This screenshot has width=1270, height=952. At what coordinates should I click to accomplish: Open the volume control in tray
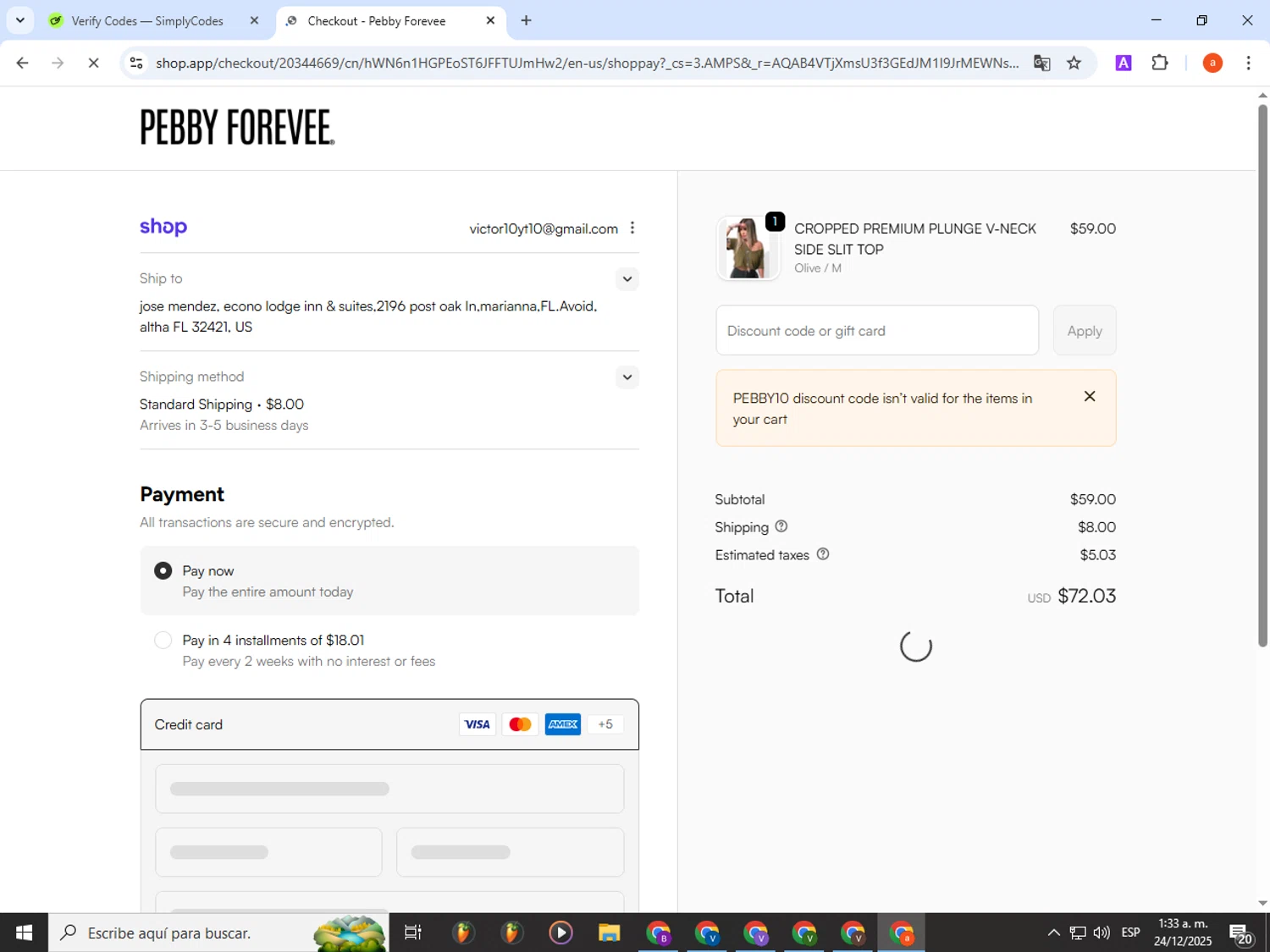(x=1102, y=933)
